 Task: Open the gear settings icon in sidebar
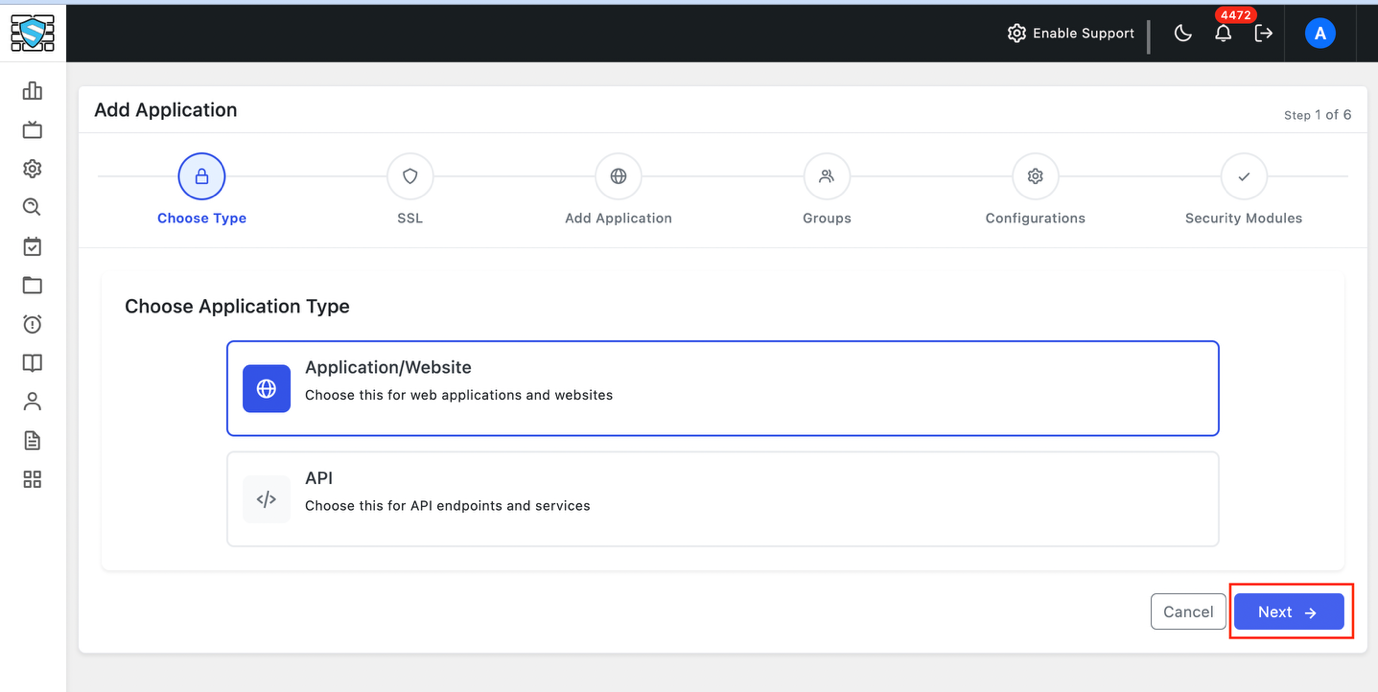(32, 169)
